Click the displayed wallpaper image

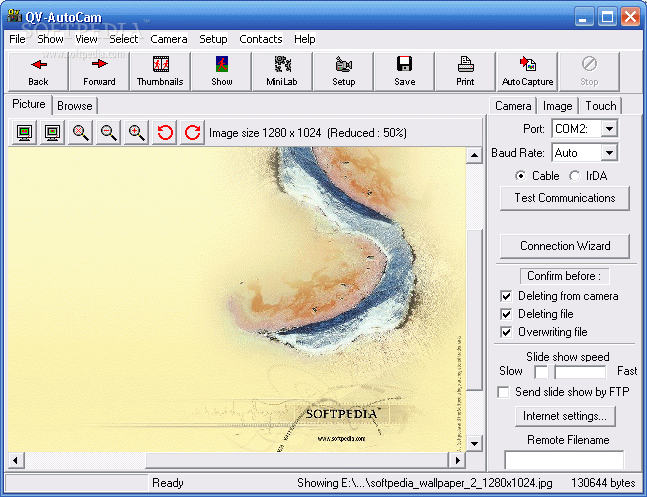pos(237,299)
